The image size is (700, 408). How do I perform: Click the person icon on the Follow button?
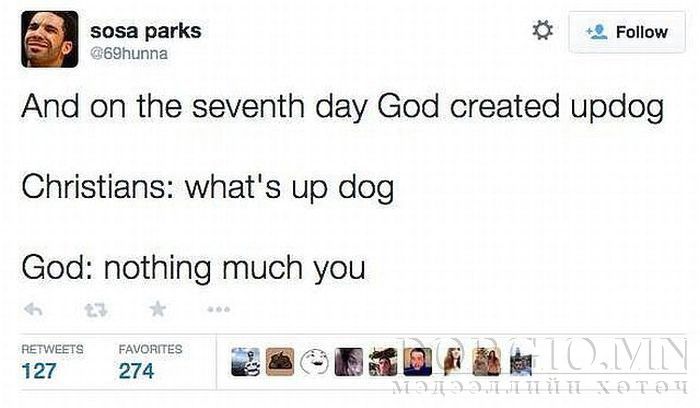click(597, 32)
